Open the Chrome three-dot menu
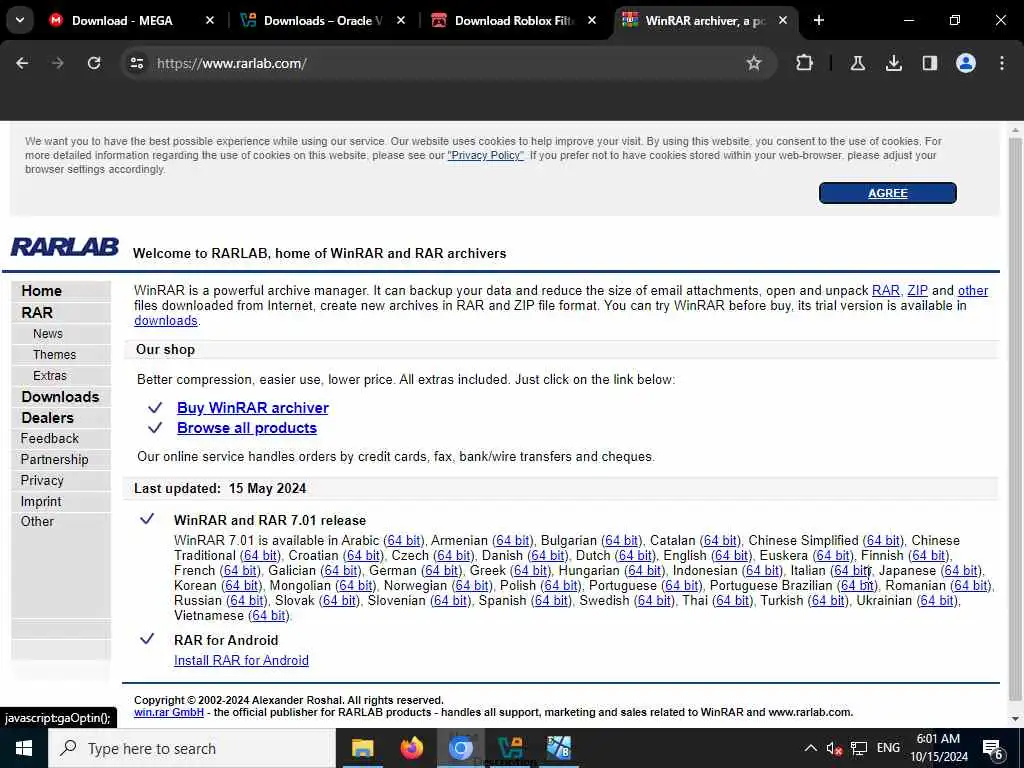 [x=1002, y=63]
